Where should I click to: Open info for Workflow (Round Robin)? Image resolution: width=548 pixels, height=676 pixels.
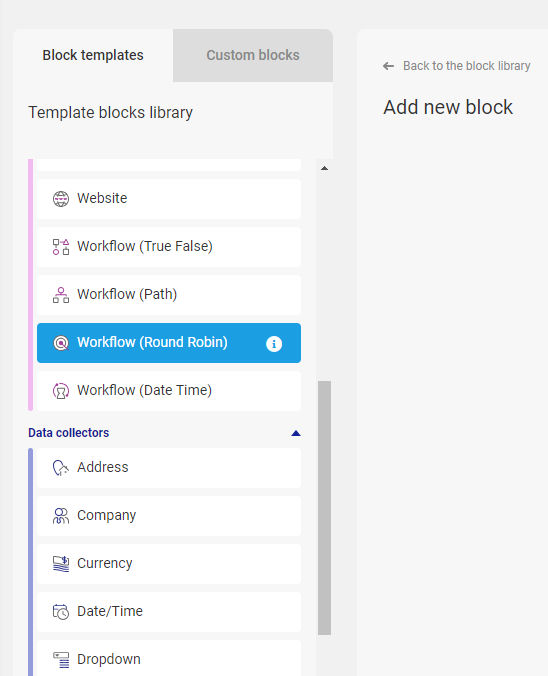pyautogui.click(x=274, y=344)
